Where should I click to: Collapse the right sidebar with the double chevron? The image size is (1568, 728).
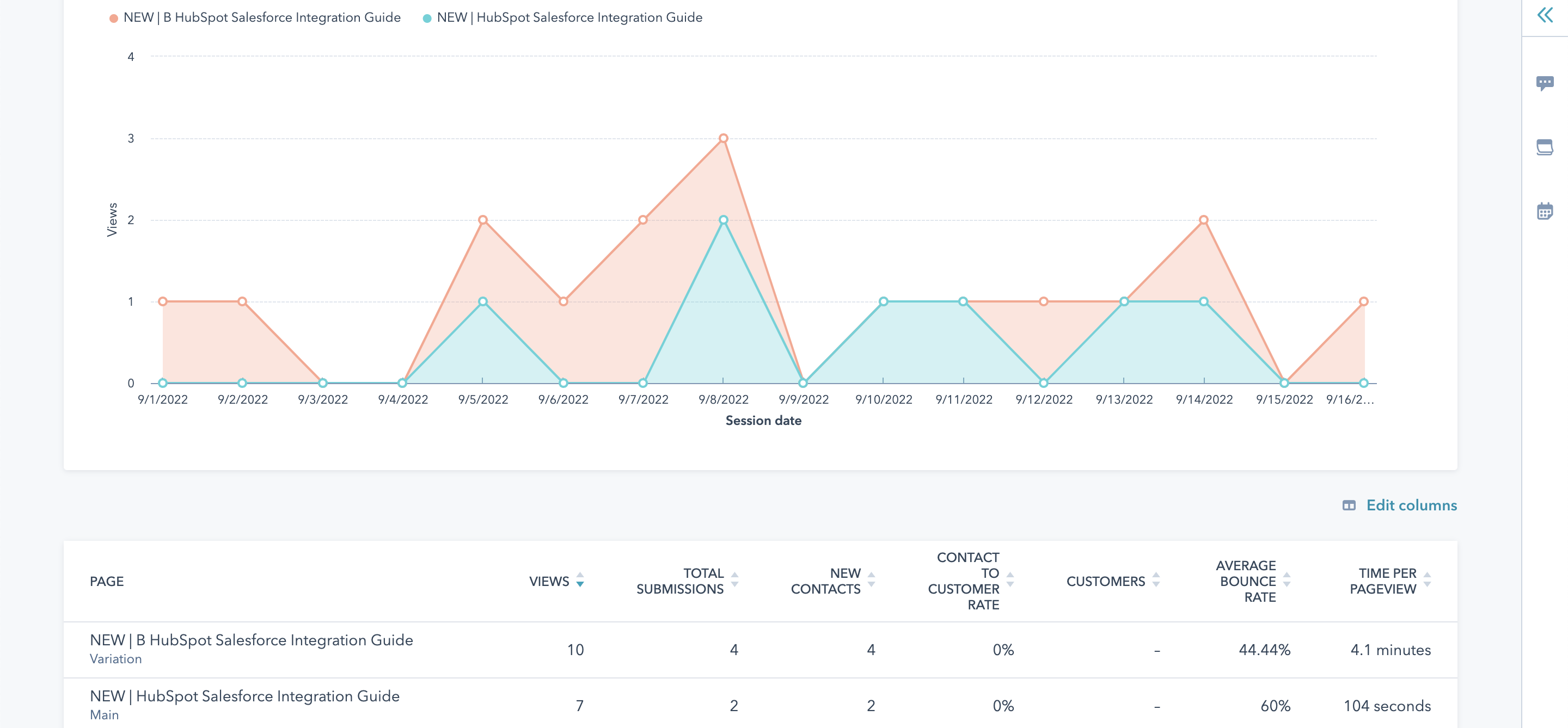pos(1545,15)
